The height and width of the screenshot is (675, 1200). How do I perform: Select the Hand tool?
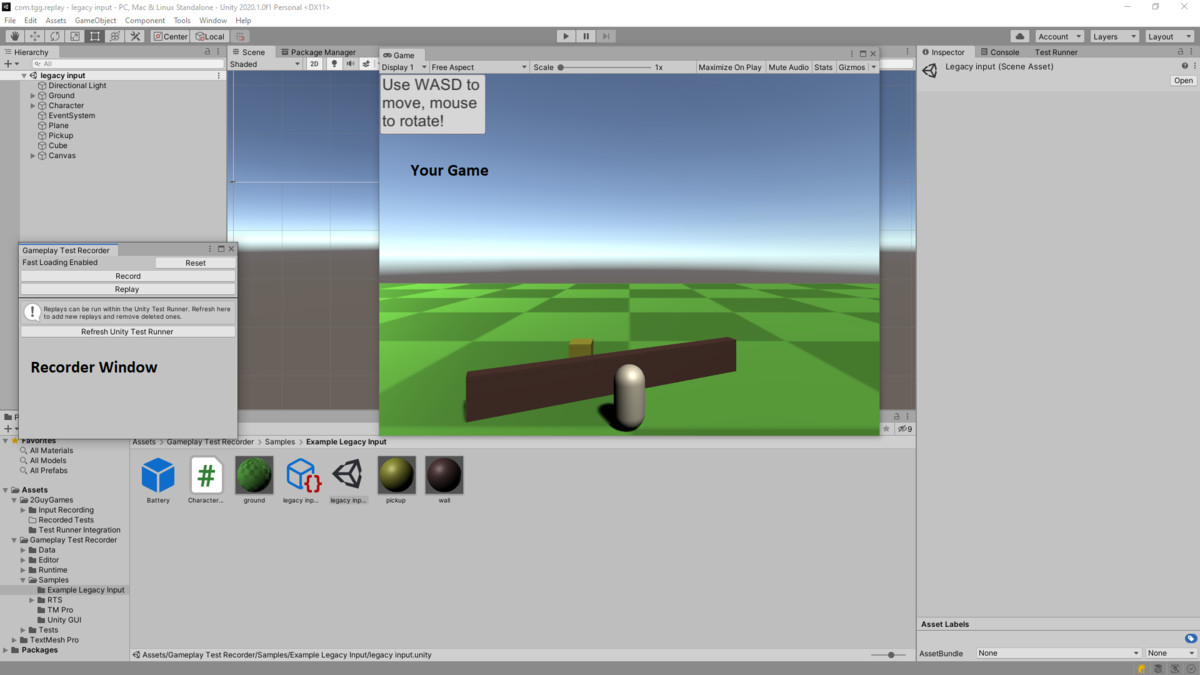coord(14,36)
